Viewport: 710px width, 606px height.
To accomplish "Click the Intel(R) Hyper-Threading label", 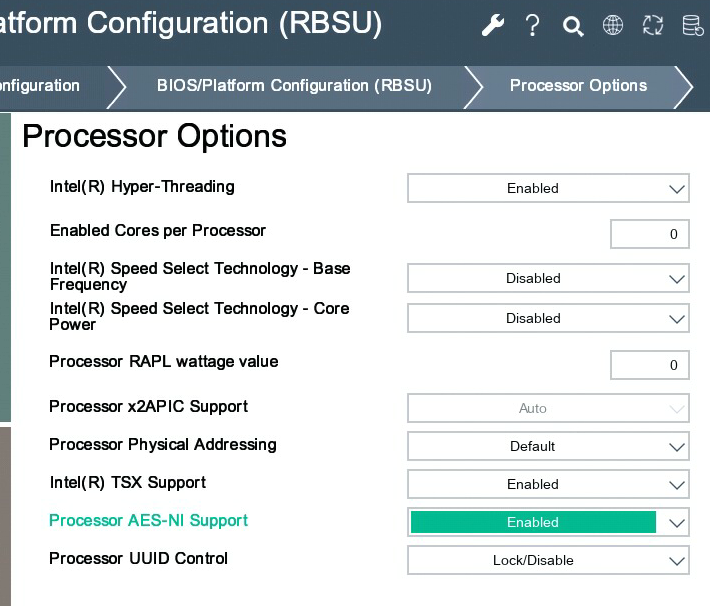I will [142, 187].
